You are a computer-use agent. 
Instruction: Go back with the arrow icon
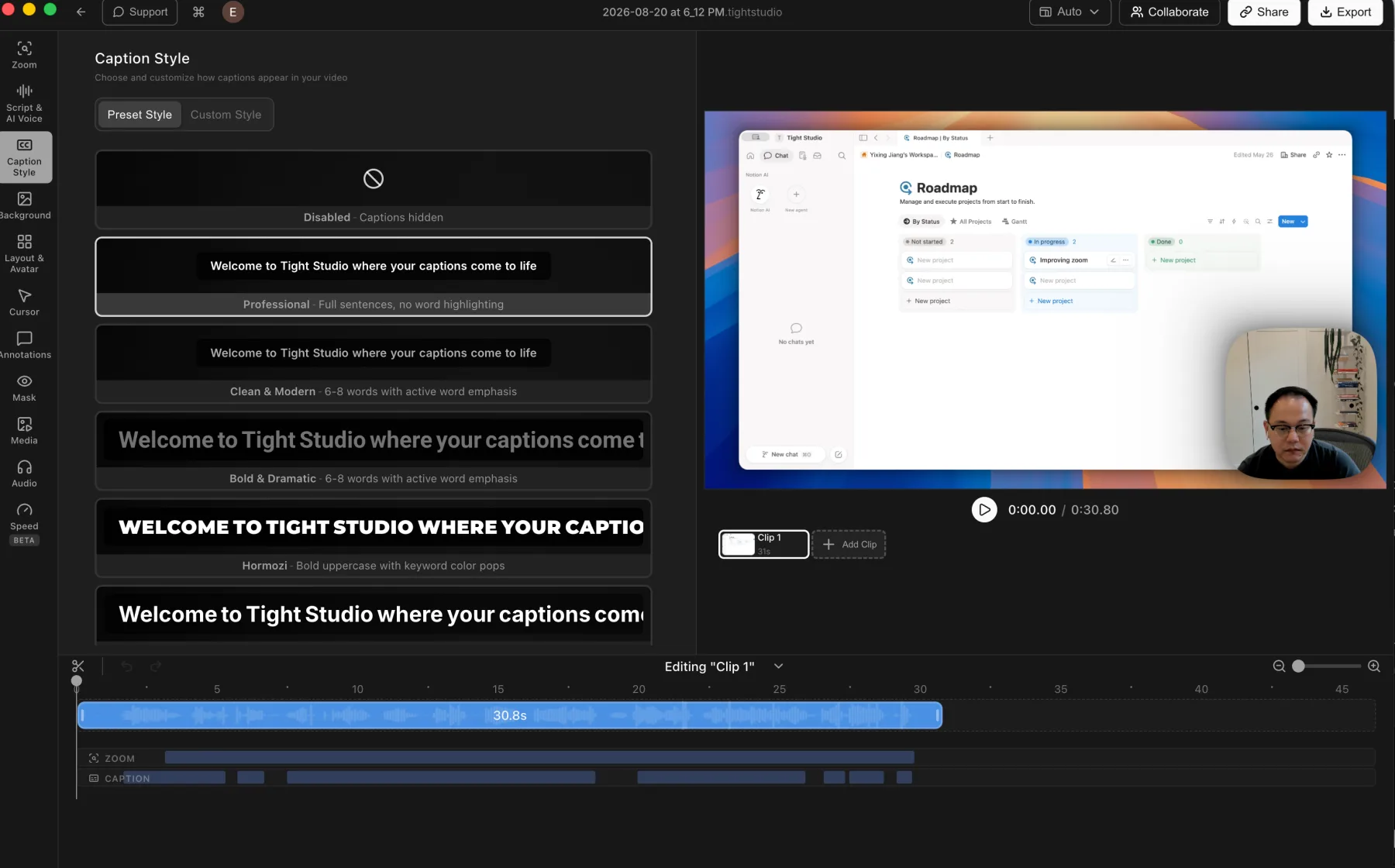pyautogui.click(x=81, y=12)
